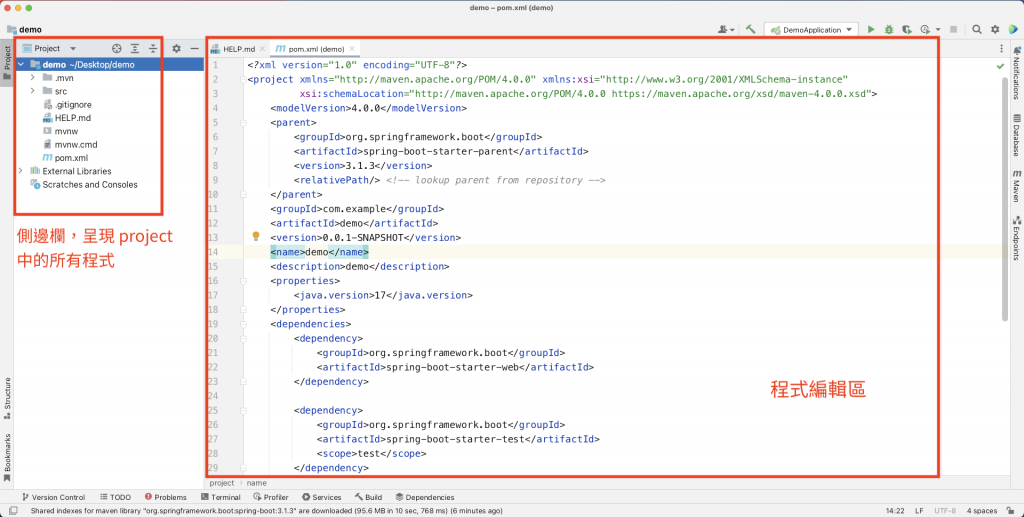Open the Notifications bell panel
1024x517 pixels.
(x=1017, y=72)
